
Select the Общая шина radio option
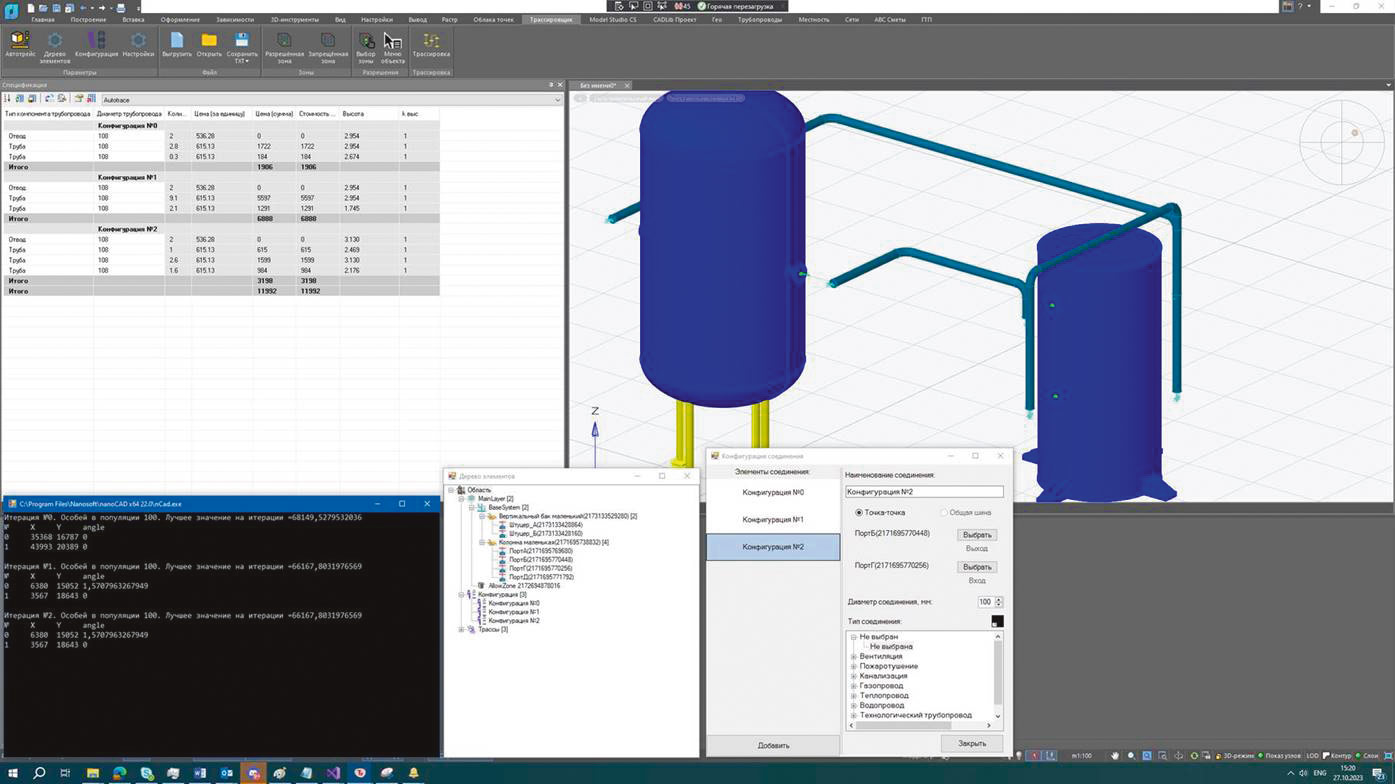(943, 513)
